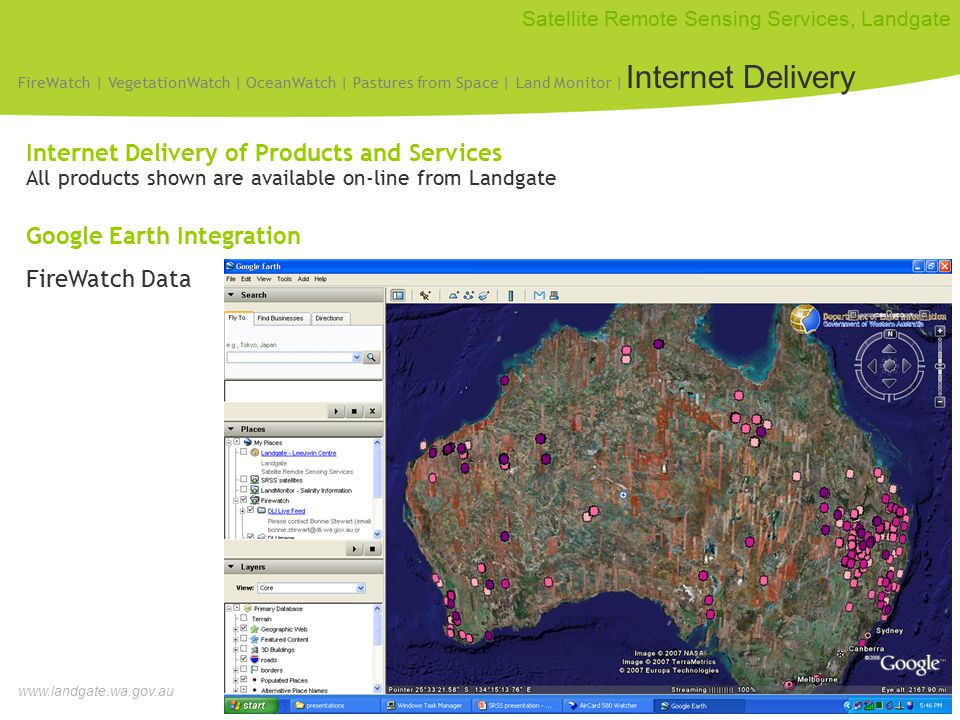Screen dimensions: 960x720
Task: Uncheck the Geographic Web layer checkbox
Action: click(x=244, y=629)
